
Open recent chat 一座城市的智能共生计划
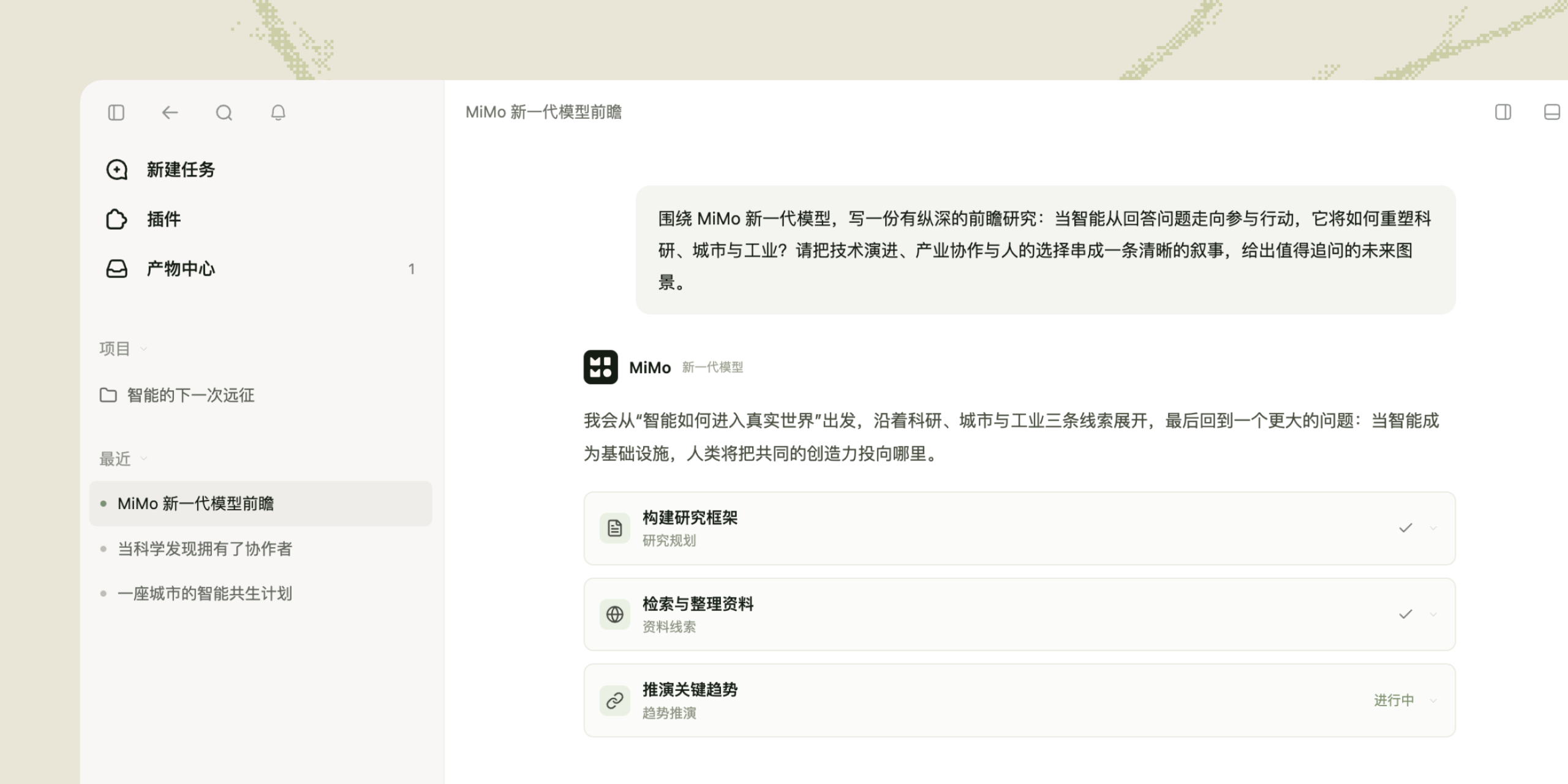[261, 594]
